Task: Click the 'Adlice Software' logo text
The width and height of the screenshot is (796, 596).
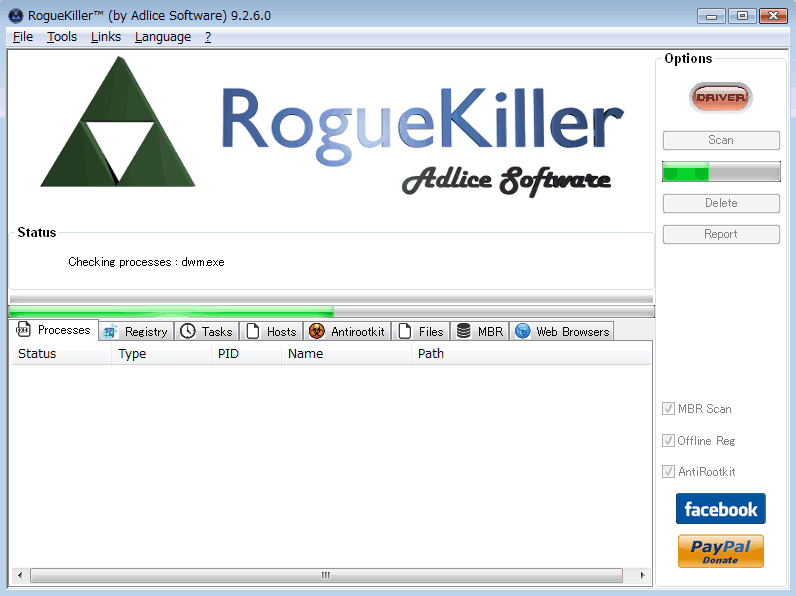Action: coord(506,180)
